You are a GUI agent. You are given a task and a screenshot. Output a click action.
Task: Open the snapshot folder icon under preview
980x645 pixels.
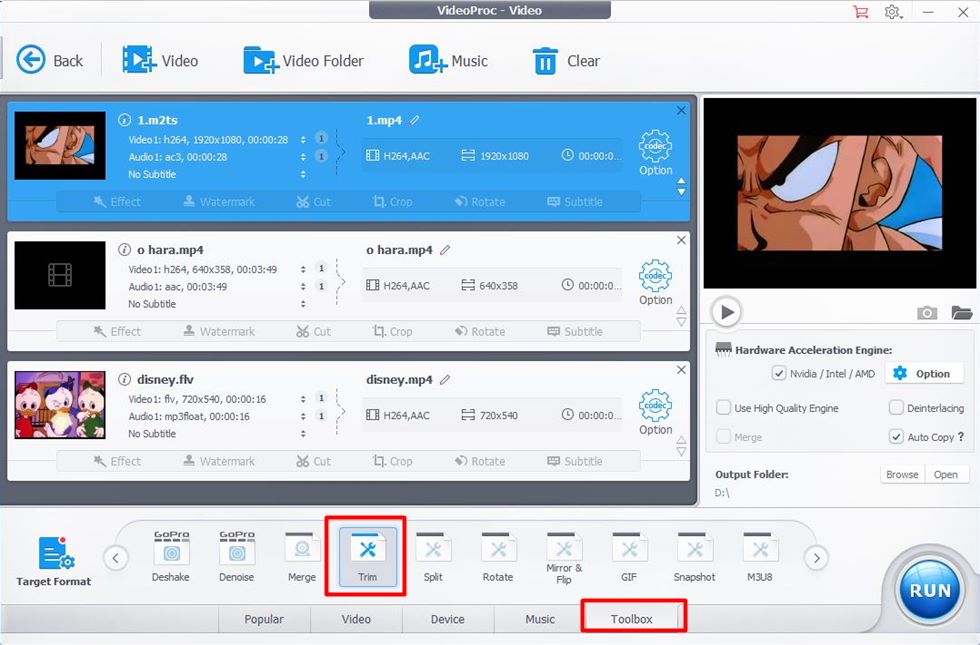point(962,312)
